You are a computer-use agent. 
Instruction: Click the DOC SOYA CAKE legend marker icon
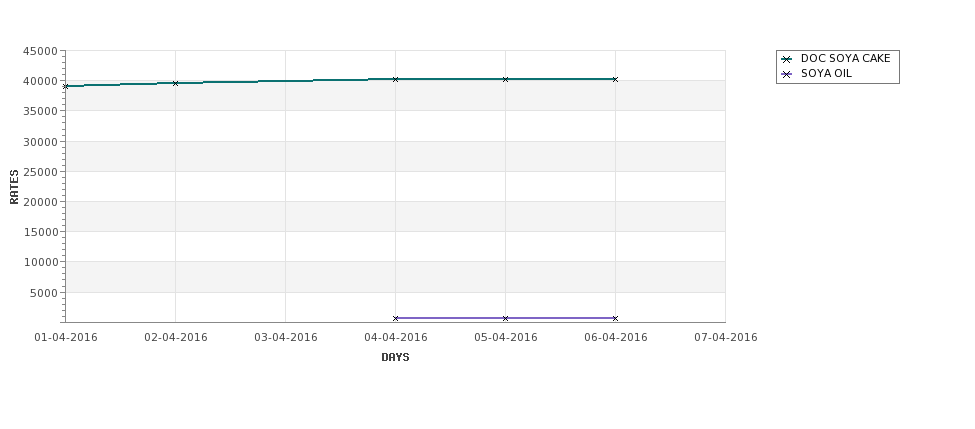pyautogui.click(x=787, y=59)
